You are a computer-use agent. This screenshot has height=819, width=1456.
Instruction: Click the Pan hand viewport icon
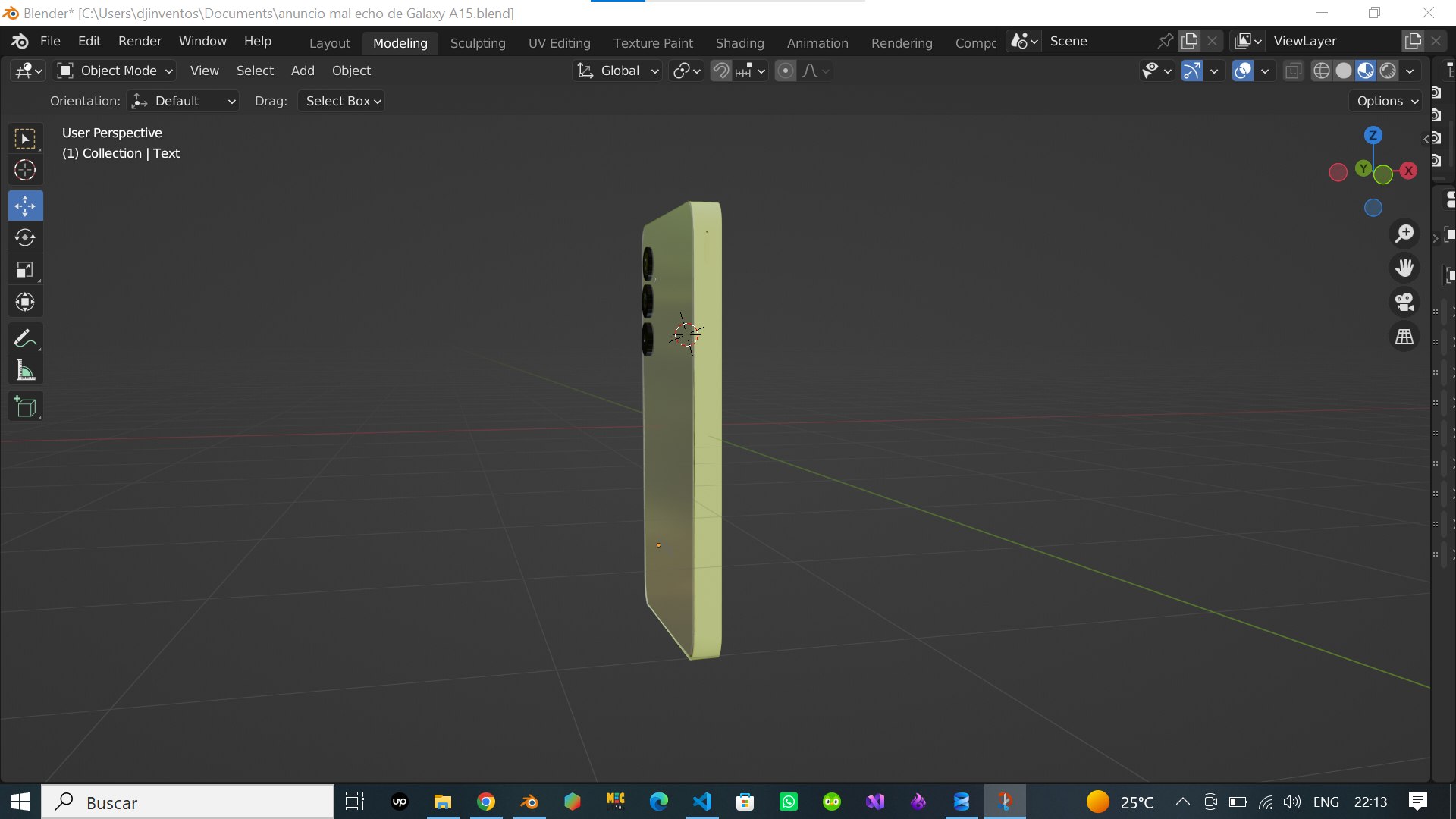coord(1404,268)
